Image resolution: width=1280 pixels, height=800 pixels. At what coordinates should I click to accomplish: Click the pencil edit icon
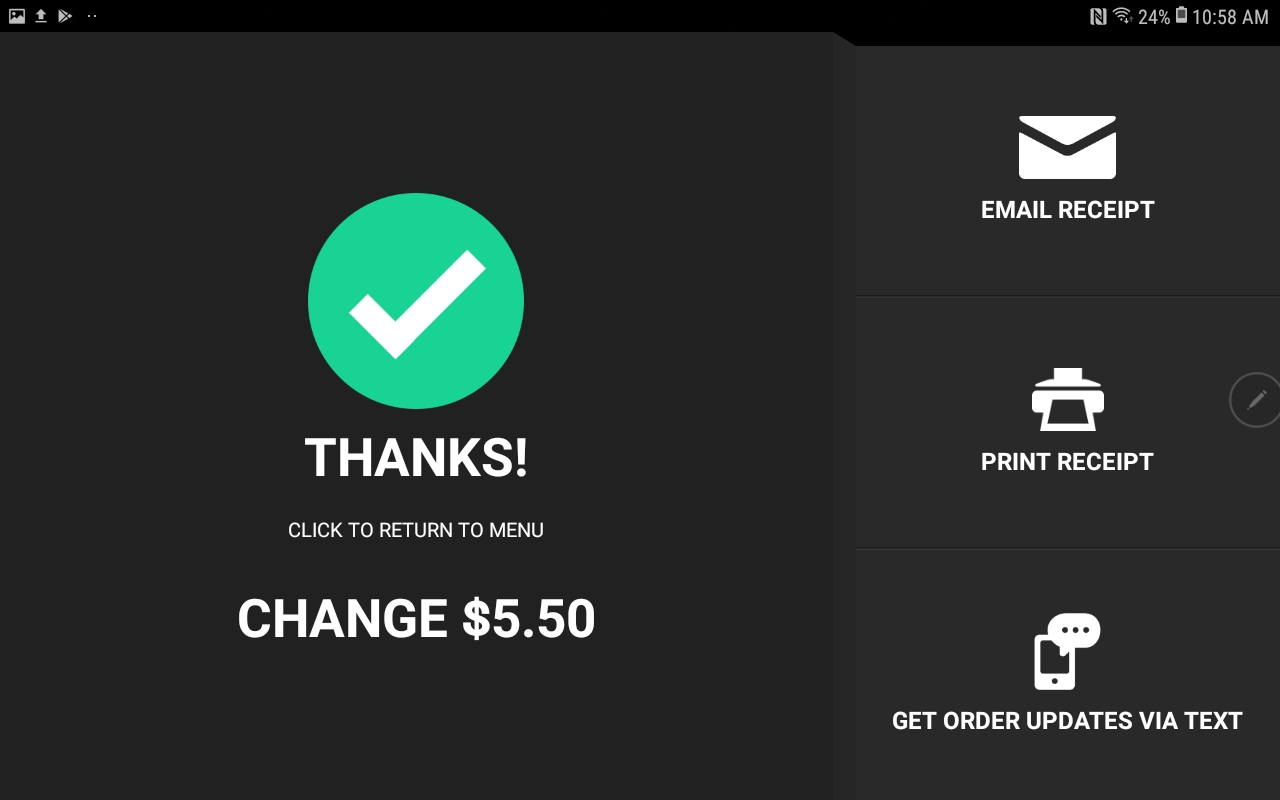[1256, 400]
